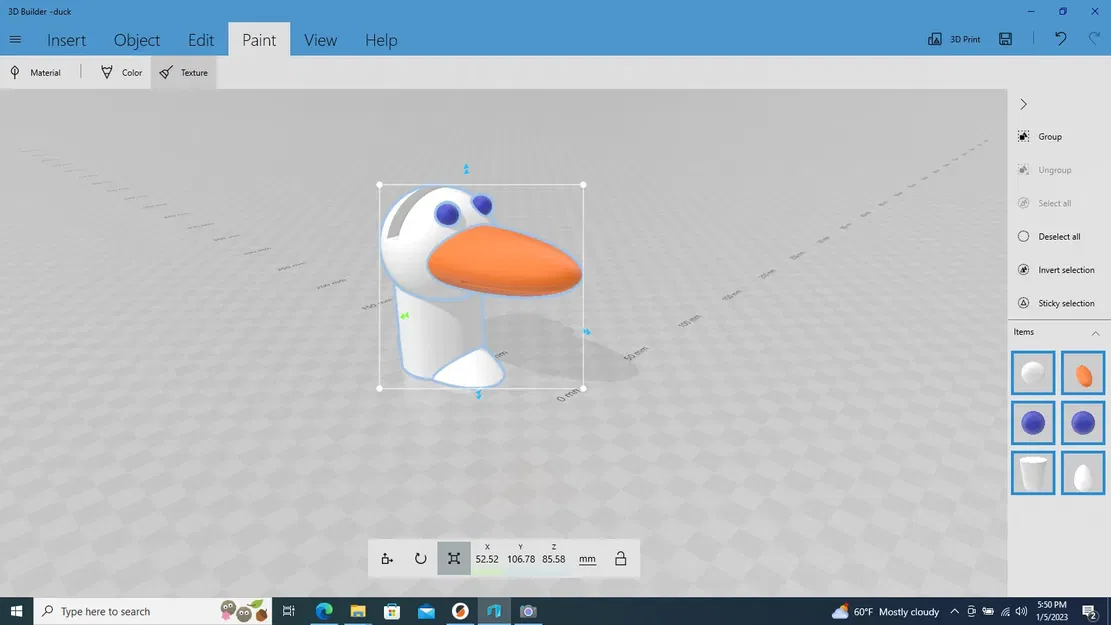Toggle the aspect ratio lock icon
This screenshot has height=625, width=1111.
coord(620,558)
